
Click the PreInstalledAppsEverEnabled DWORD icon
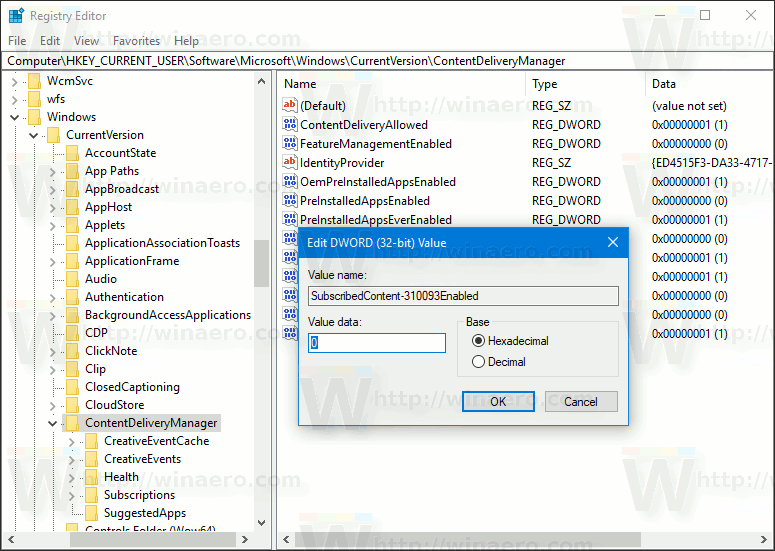[290, 219]
